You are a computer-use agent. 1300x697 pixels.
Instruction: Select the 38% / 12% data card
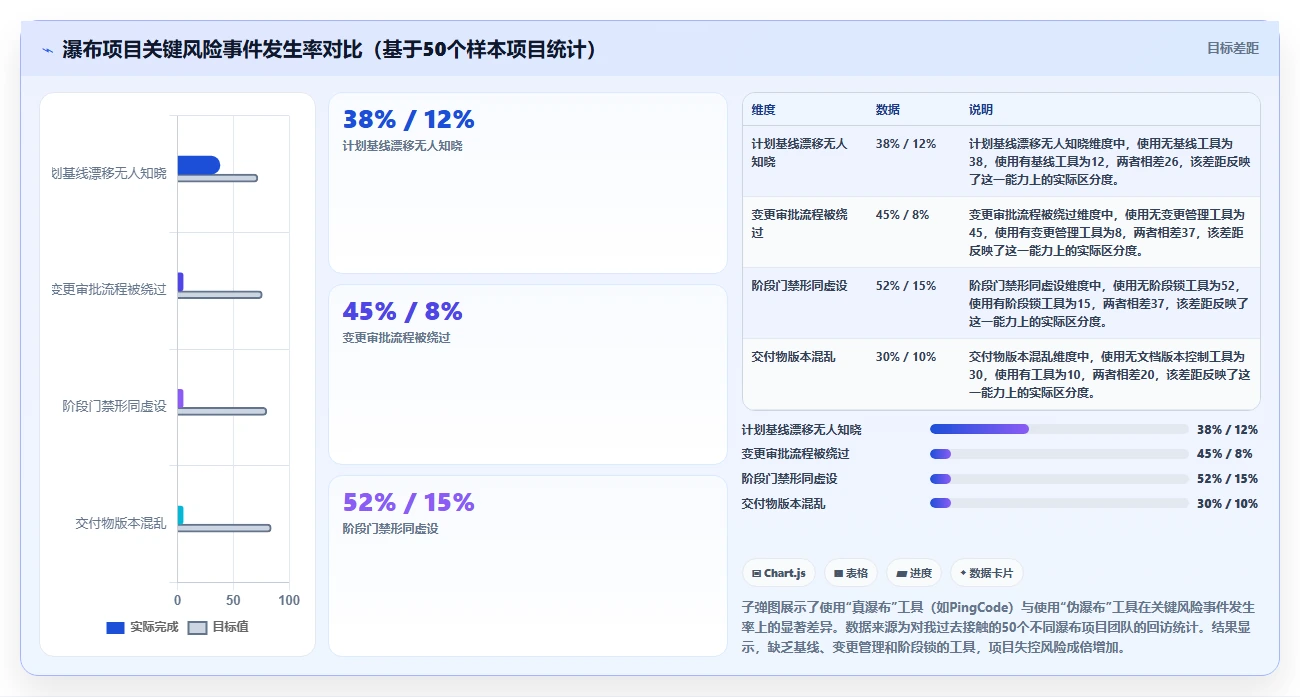pyautogui.click(x=527, y=183)
